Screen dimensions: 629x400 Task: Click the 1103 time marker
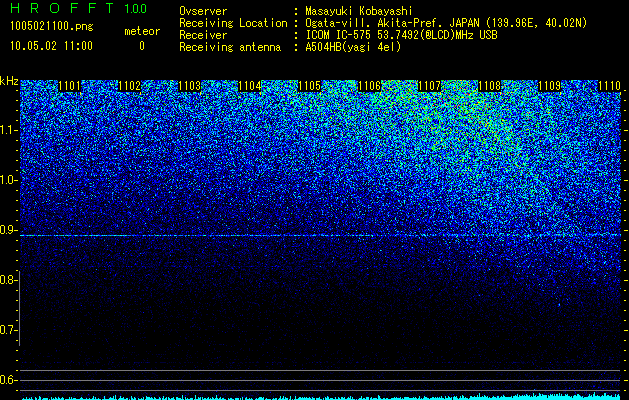(x=189, y=86)
